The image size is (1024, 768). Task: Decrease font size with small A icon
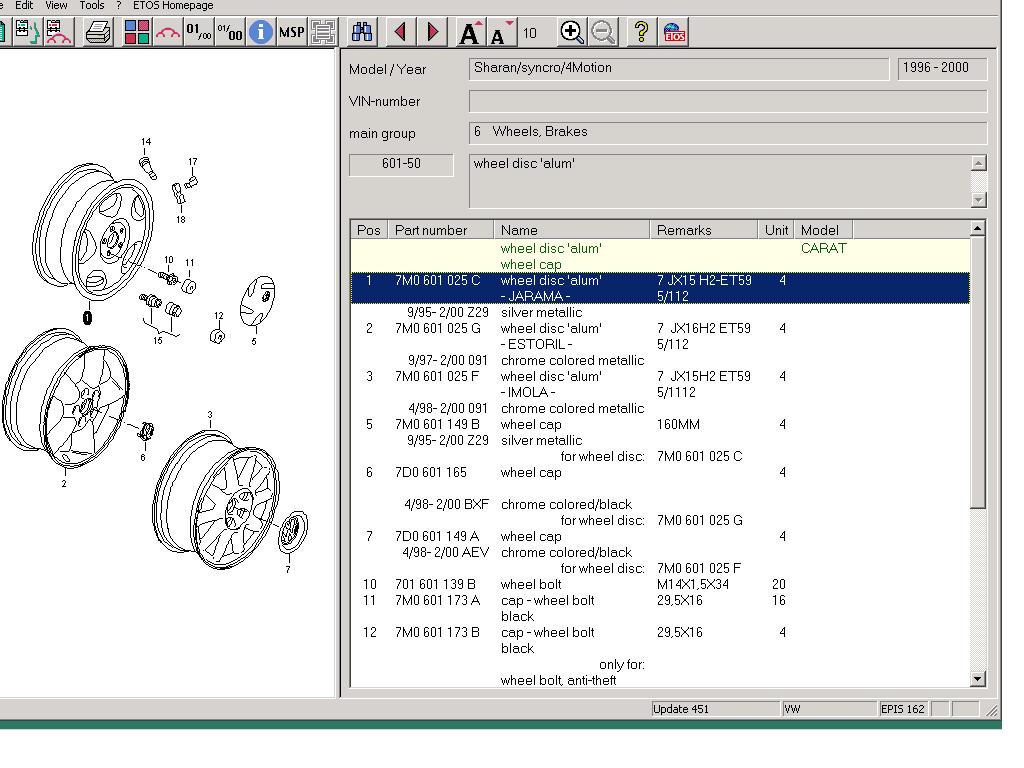click(500, 33)
